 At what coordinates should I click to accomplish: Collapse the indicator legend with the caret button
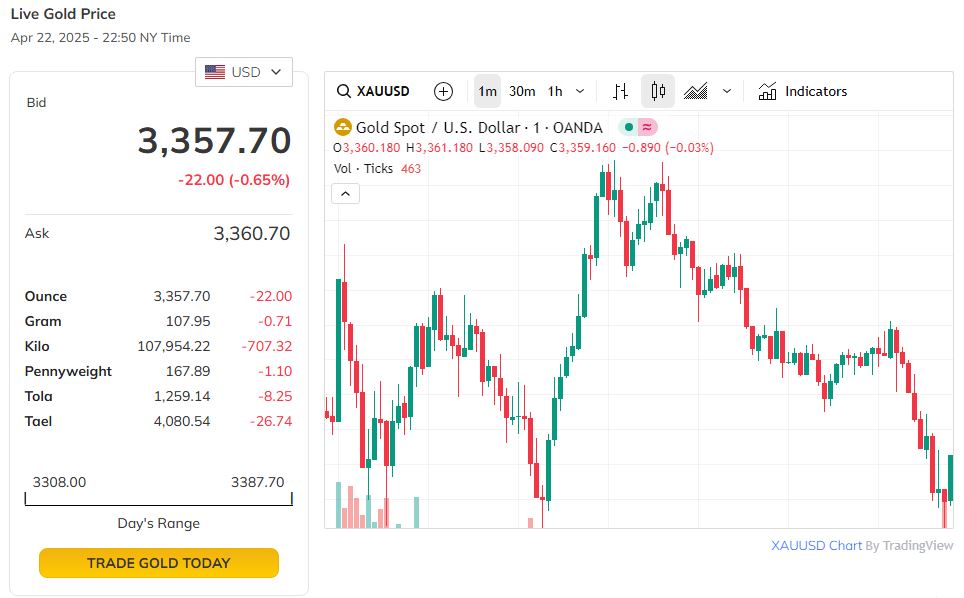point(344,194)
